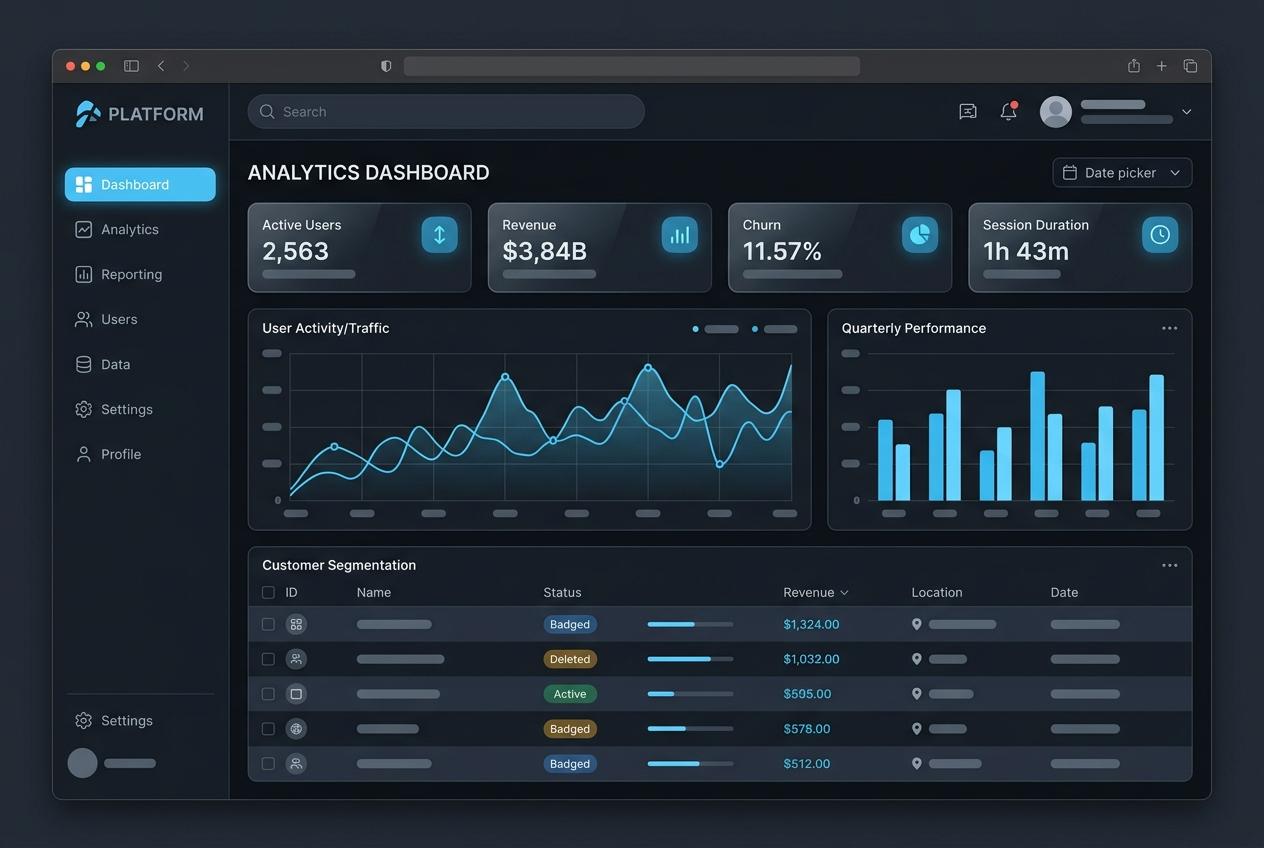Image resolution: width=1264 pixels, height=848 pixels.
Task: Click the people ID icon in $1,032.00 row
Action: point(296,659)
